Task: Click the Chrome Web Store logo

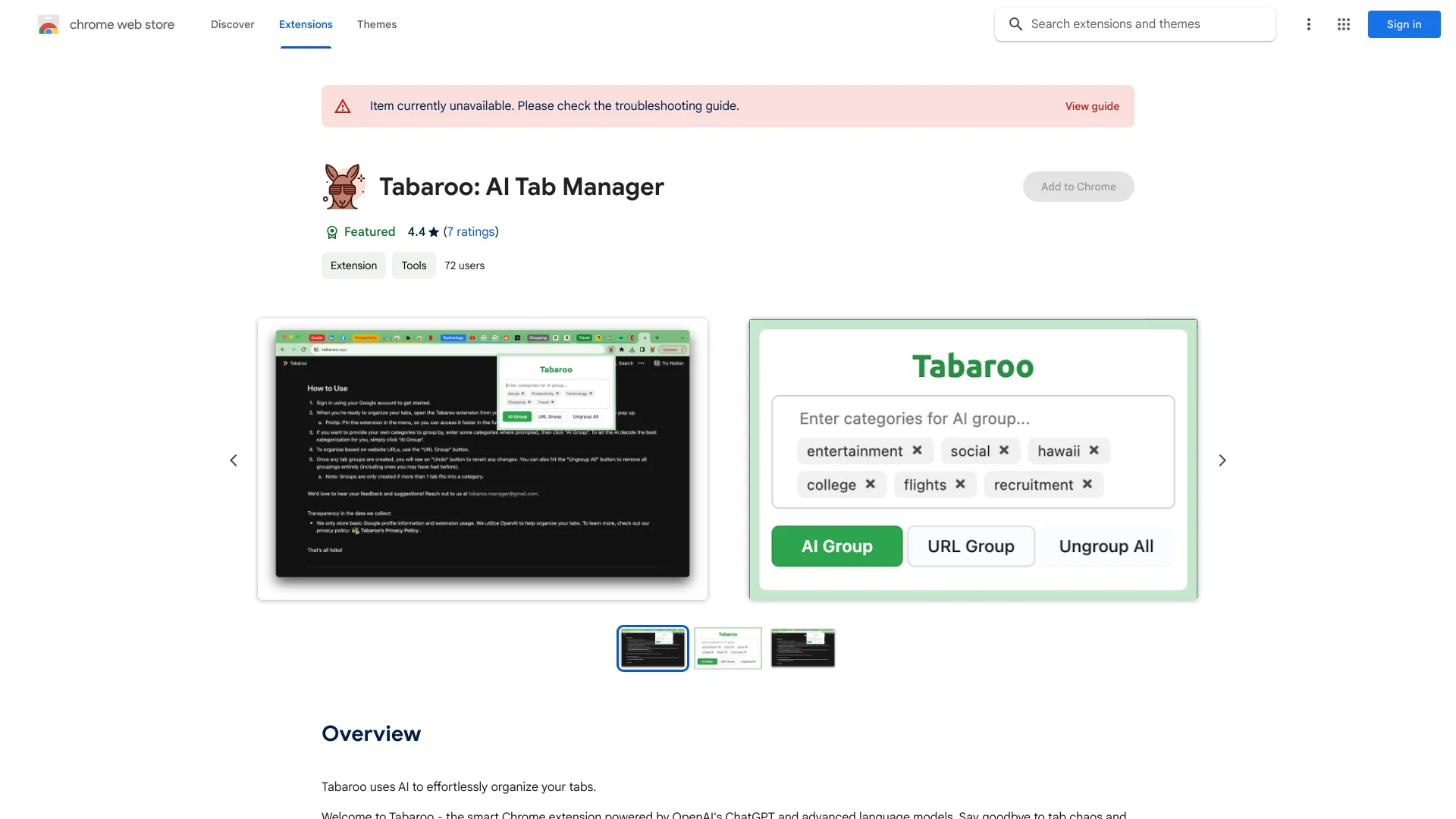Action: pyautogui.click(x=49, y=24)
